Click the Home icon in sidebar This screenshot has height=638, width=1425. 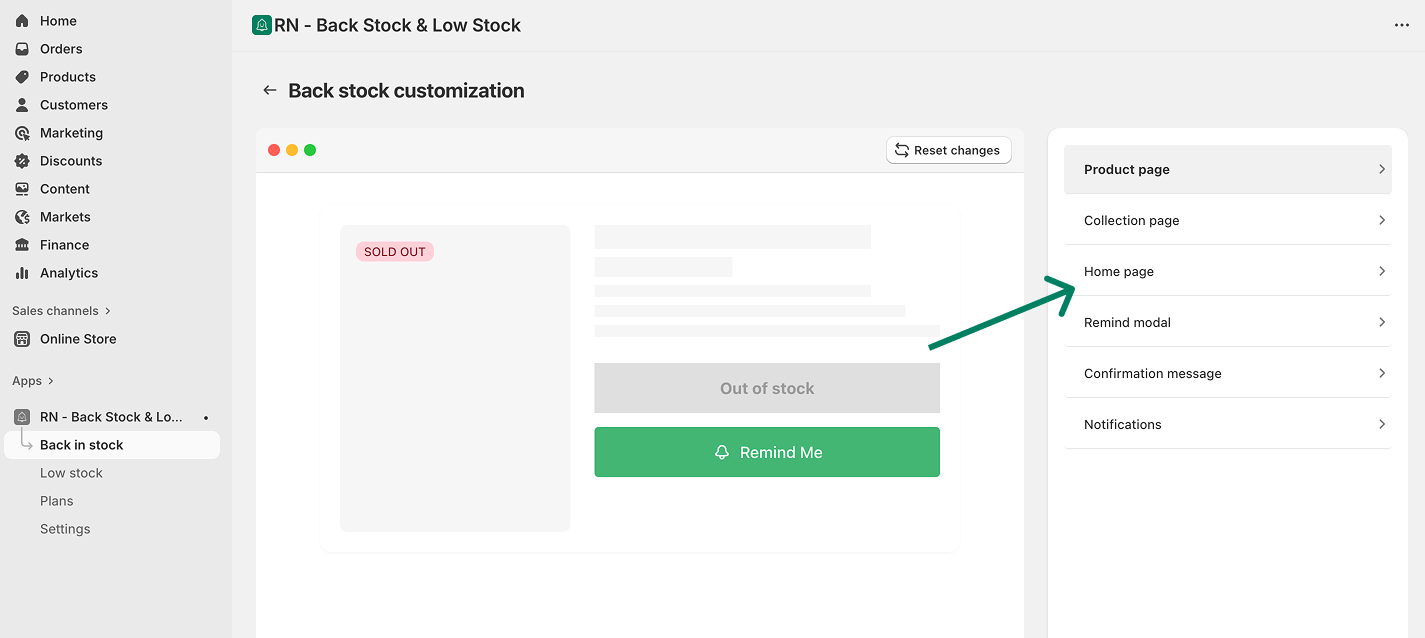click(x=22, y=21)
